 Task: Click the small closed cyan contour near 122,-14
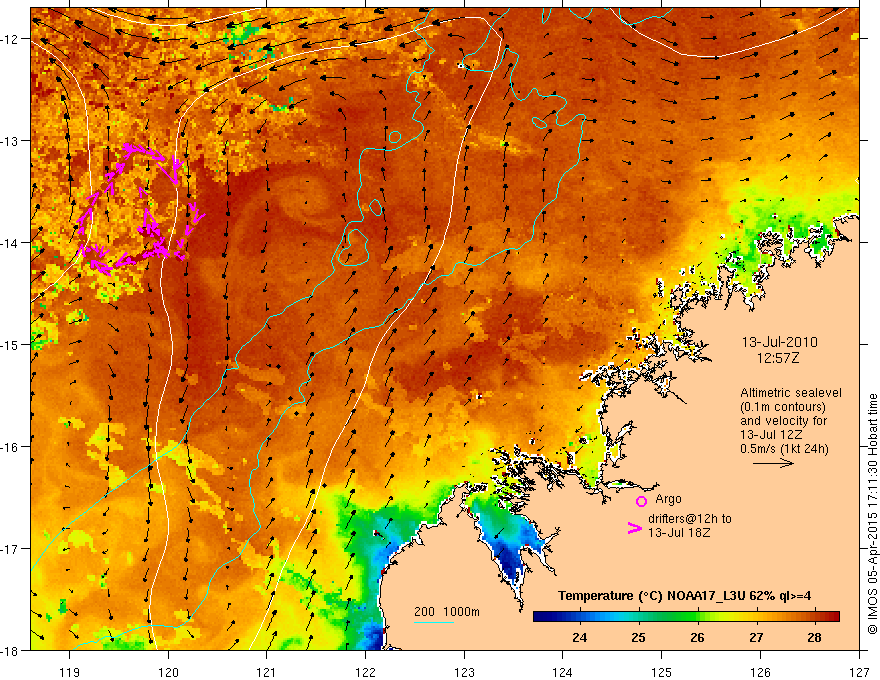coord(353,247)
